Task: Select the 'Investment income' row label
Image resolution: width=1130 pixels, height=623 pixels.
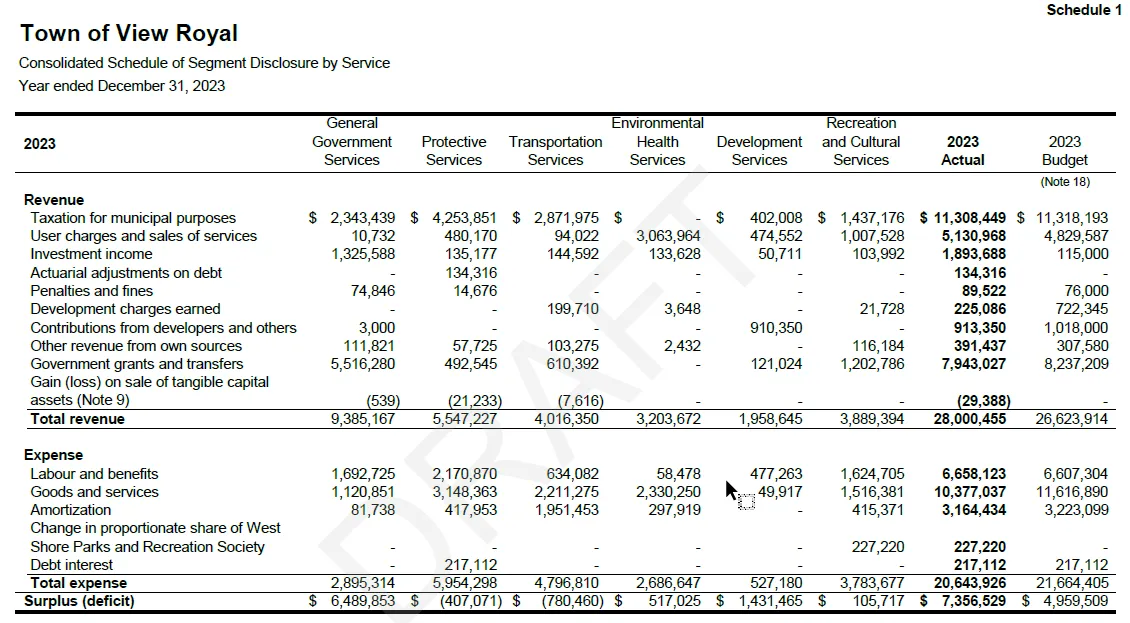Action: pyautogui.click(x=92, y=254)
